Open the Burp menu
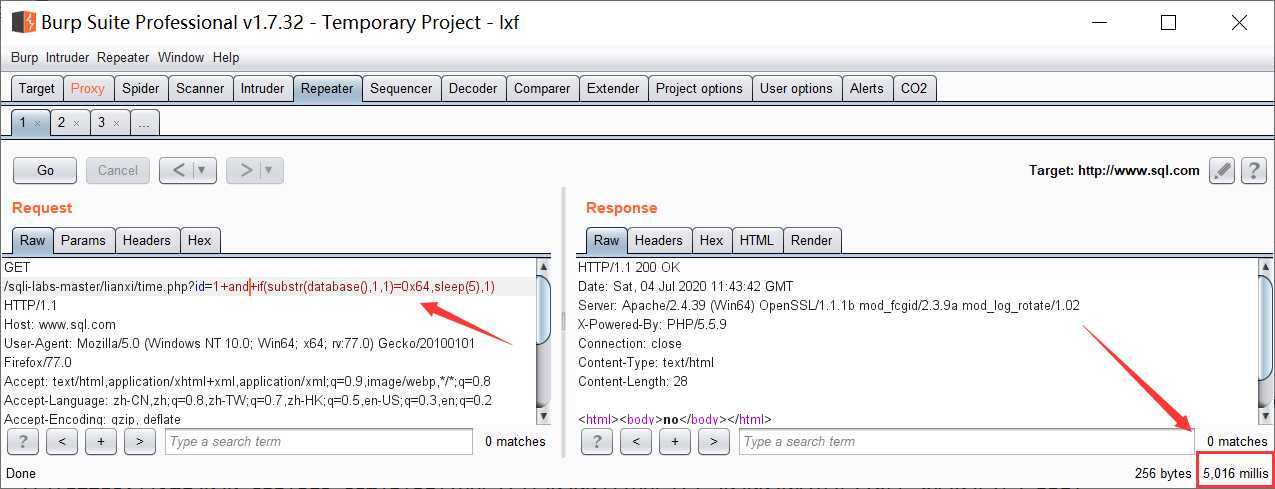The image size is (1275, 489). pyautogui.click(x=24, y=57)
